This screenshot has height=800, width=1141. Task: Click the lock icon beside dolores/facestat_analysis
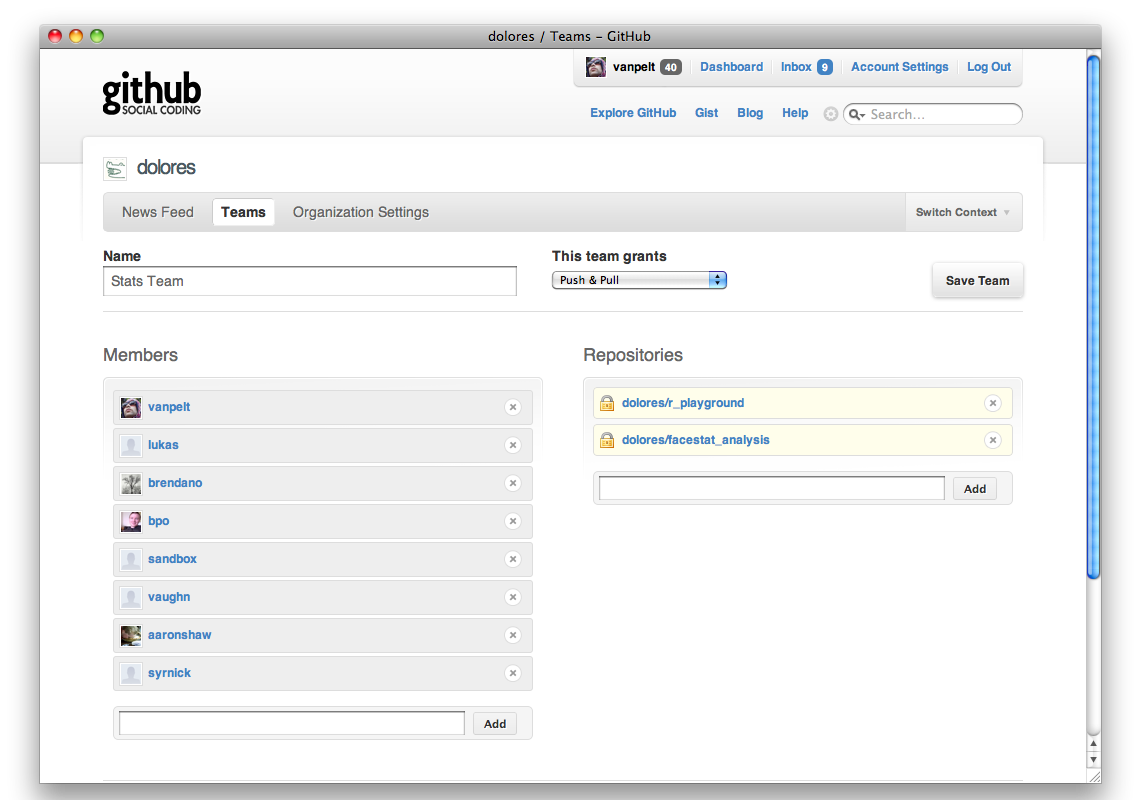tap(606, 440)
